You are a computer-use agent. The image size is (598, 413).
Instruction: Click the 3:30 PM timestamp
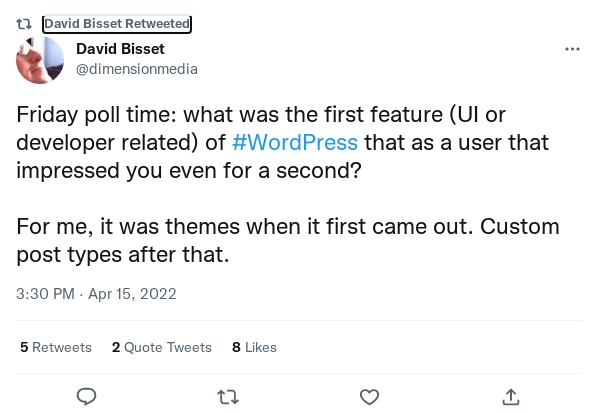click(x=45, y=294)
